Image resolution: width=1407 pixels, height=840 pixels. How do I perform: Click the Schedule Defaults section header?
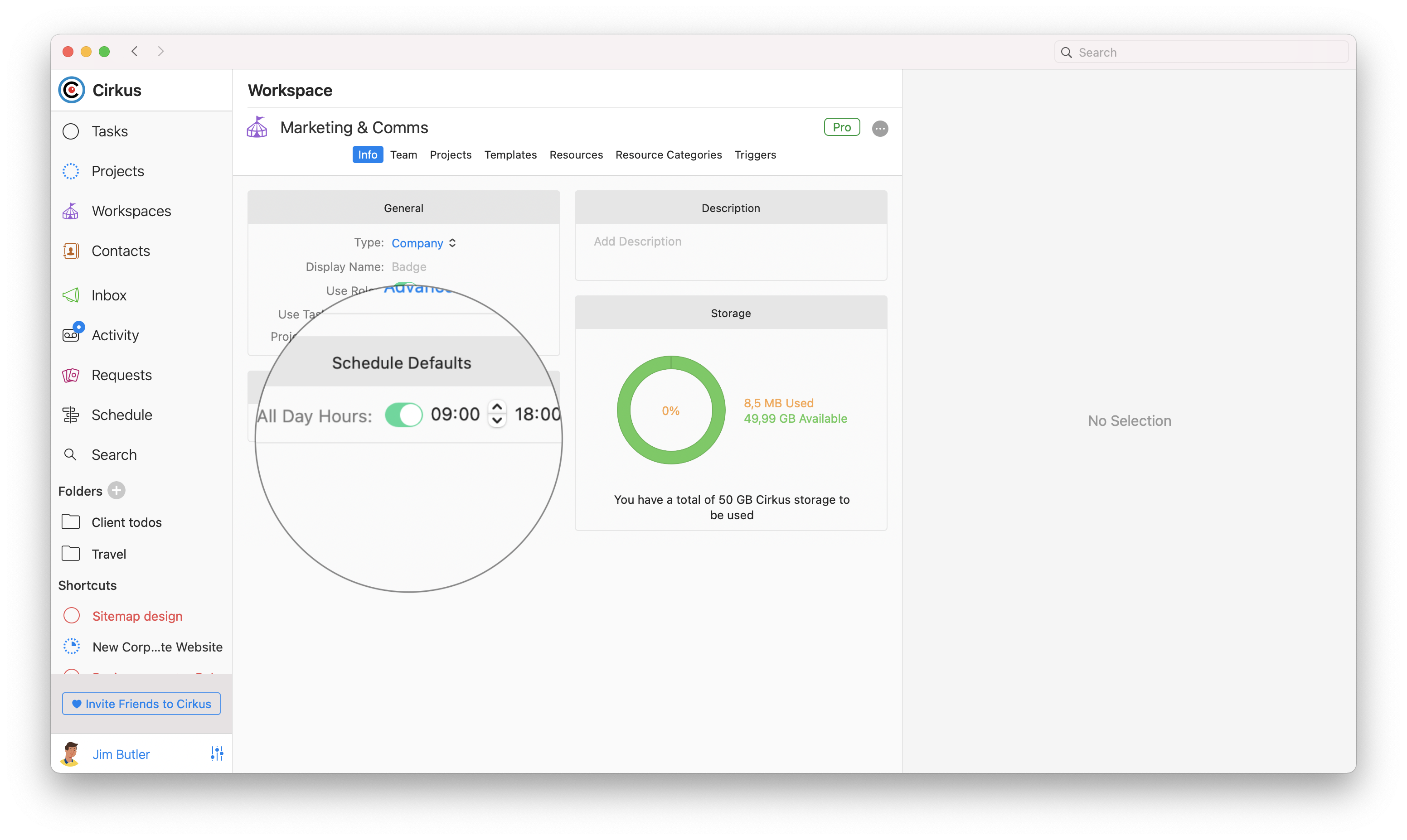point(402,362)
